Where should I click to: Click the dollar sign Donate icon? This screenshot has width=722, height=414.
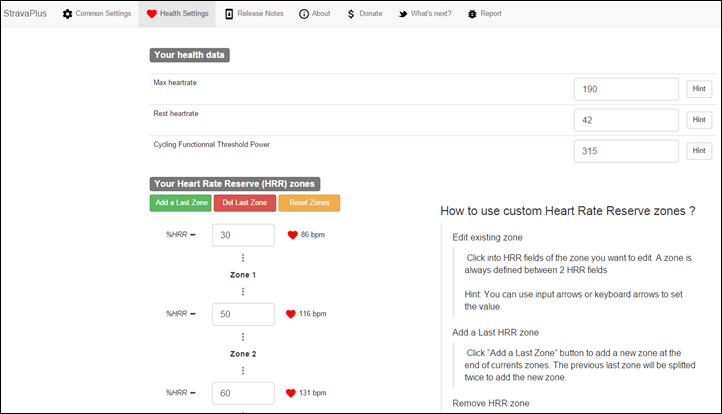[351, 14]
